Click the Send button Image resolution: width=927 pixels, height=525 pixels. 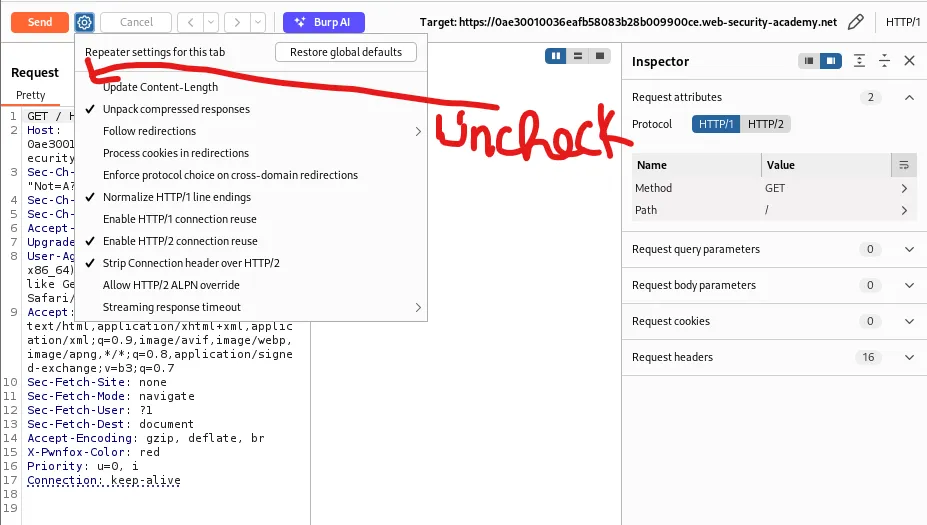click(x=40, y=22)
